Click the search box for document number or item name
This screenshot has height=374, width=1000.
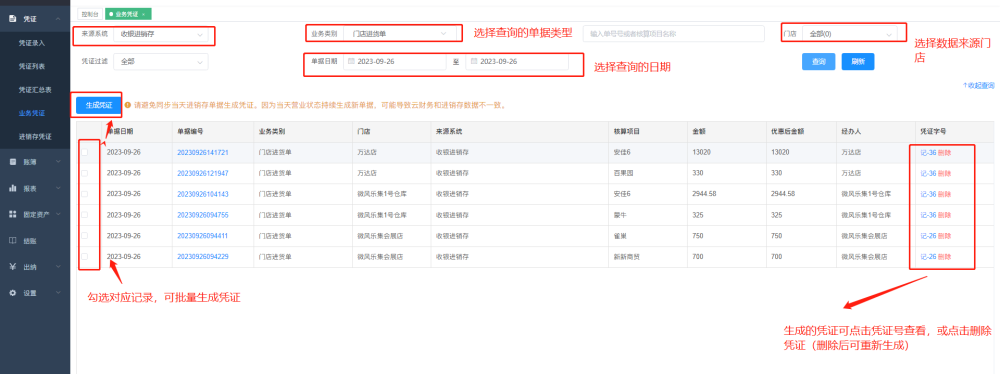pyautogui.click(x=673, y=33)
